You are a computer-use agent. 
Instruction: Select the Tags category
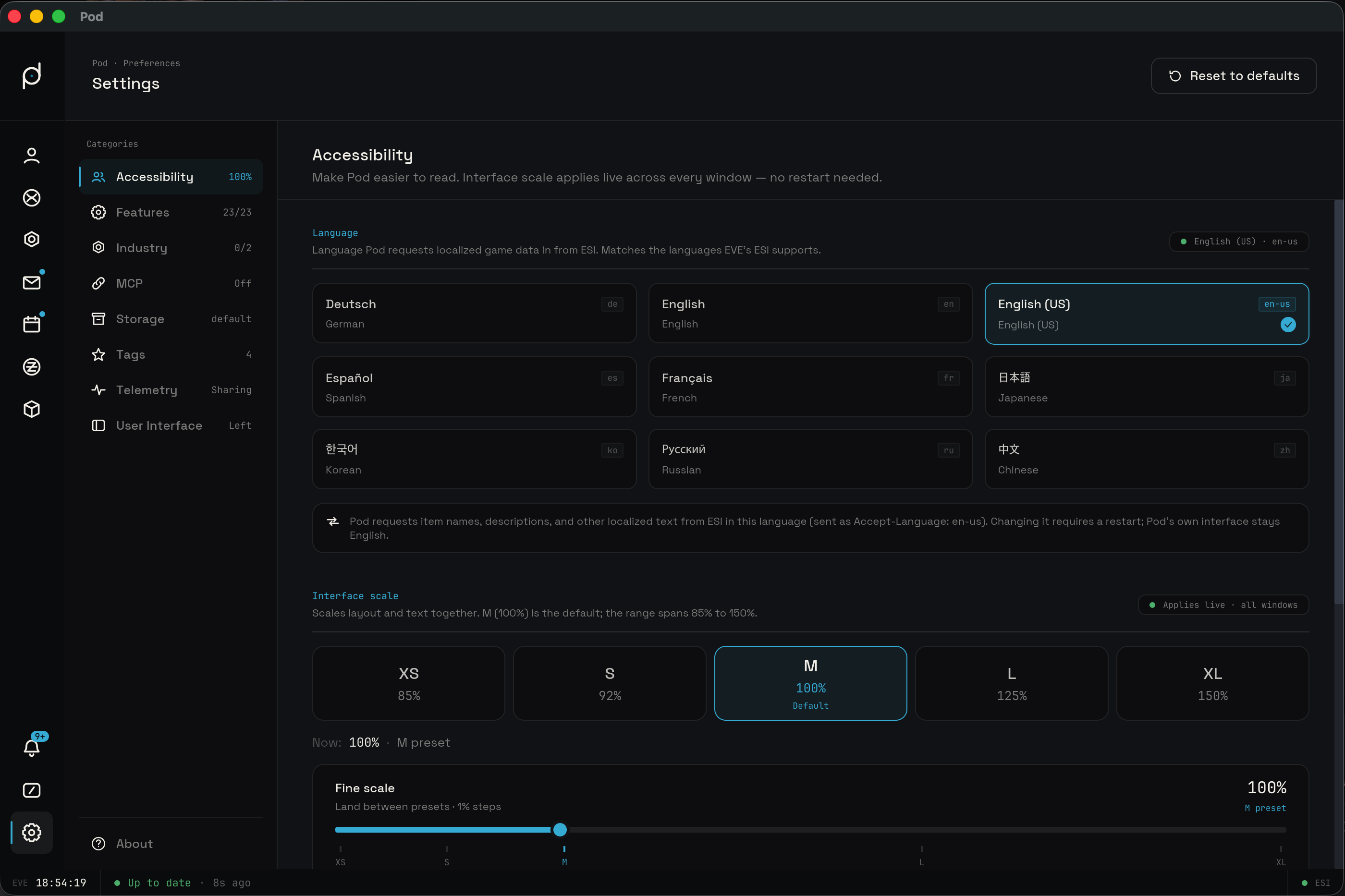pos(171,355)
